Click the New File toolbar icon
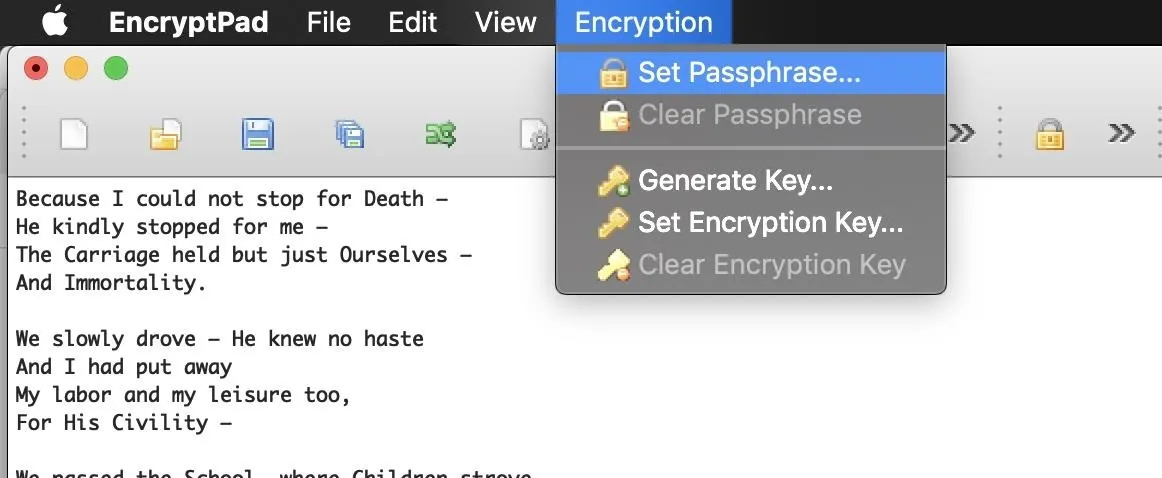1162x478 pixels. coord(73,134)
